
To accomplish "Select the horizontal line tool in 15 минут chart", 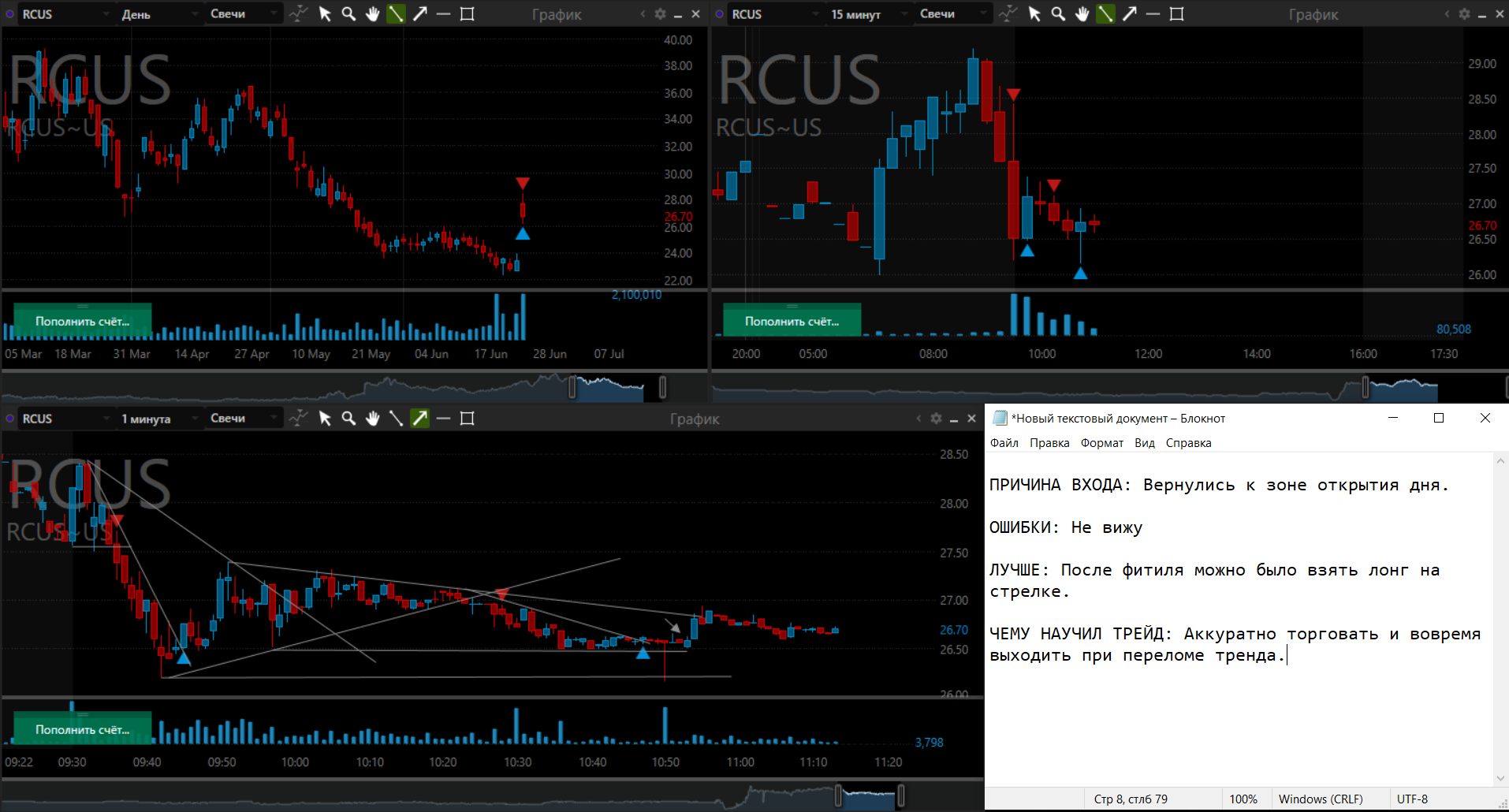I will click(1153, 13).
